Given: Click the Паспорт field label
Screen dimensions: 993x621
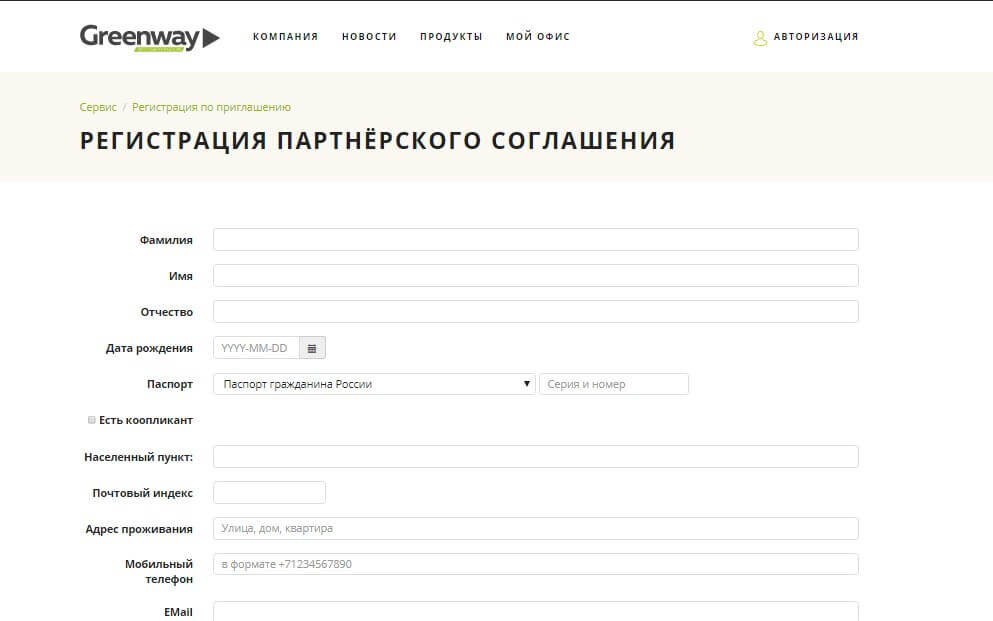Looking at the screenshot, I should click(x=170, y=384).
